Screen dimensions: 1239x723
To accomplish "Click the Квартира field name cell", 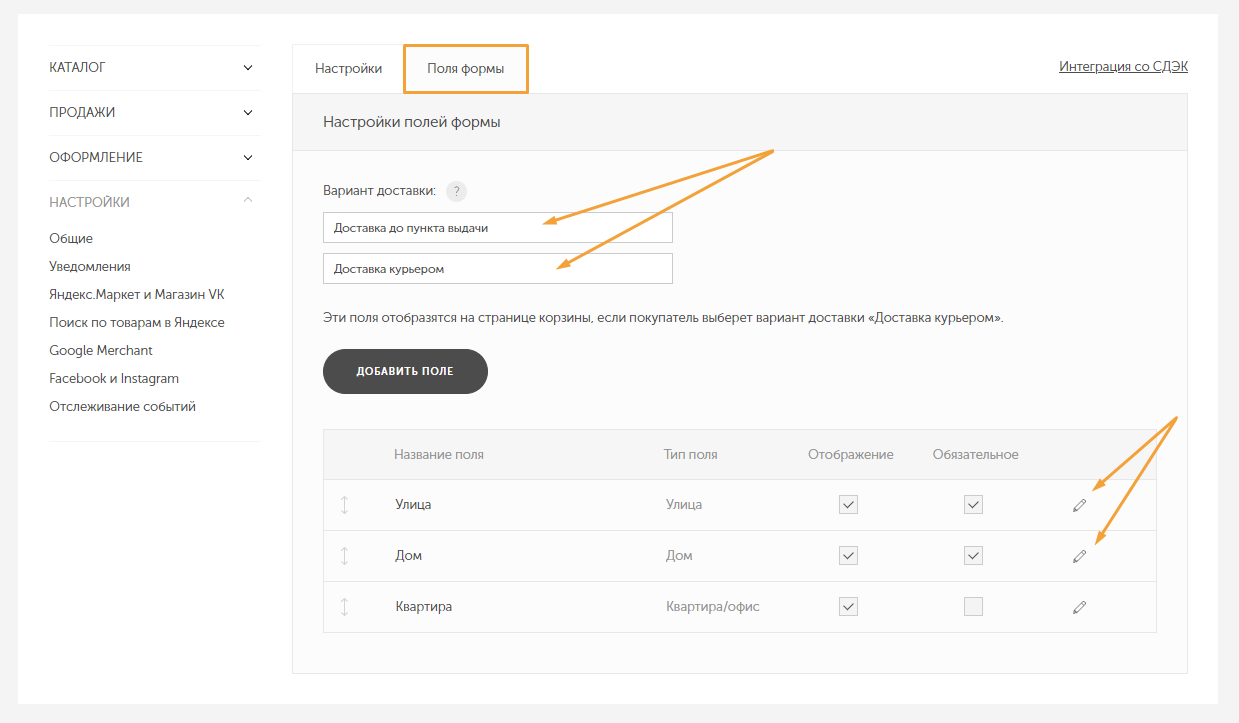I will click(x=424, y=607).
